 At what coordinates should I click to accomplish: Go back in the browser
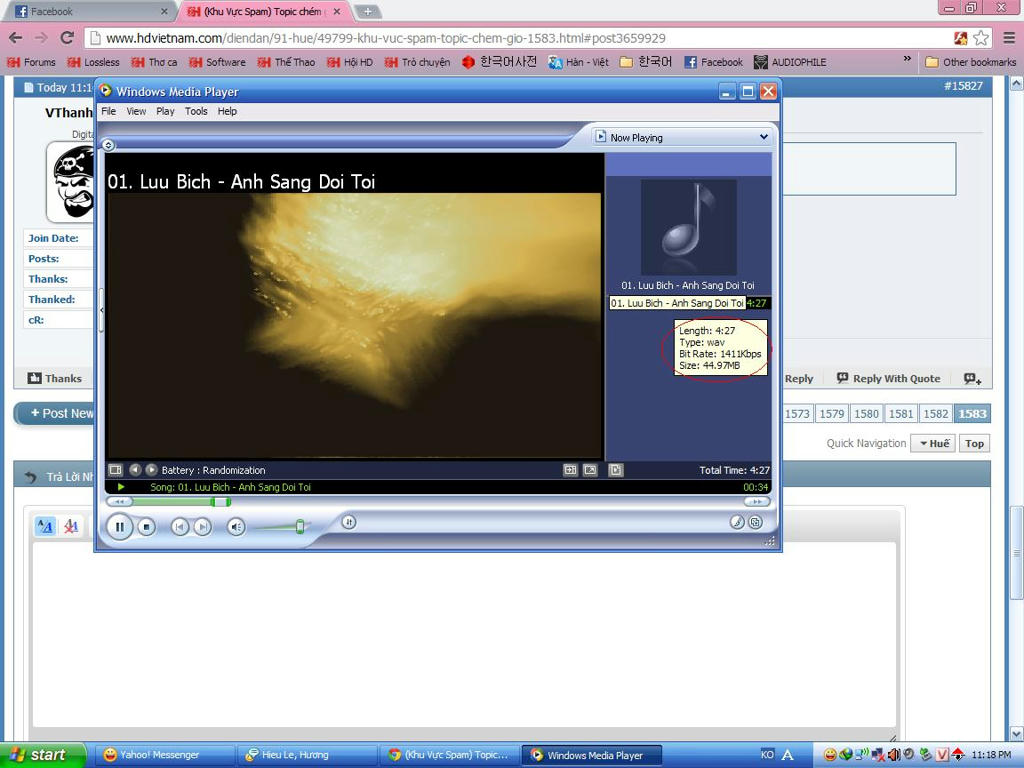(16, 38)
